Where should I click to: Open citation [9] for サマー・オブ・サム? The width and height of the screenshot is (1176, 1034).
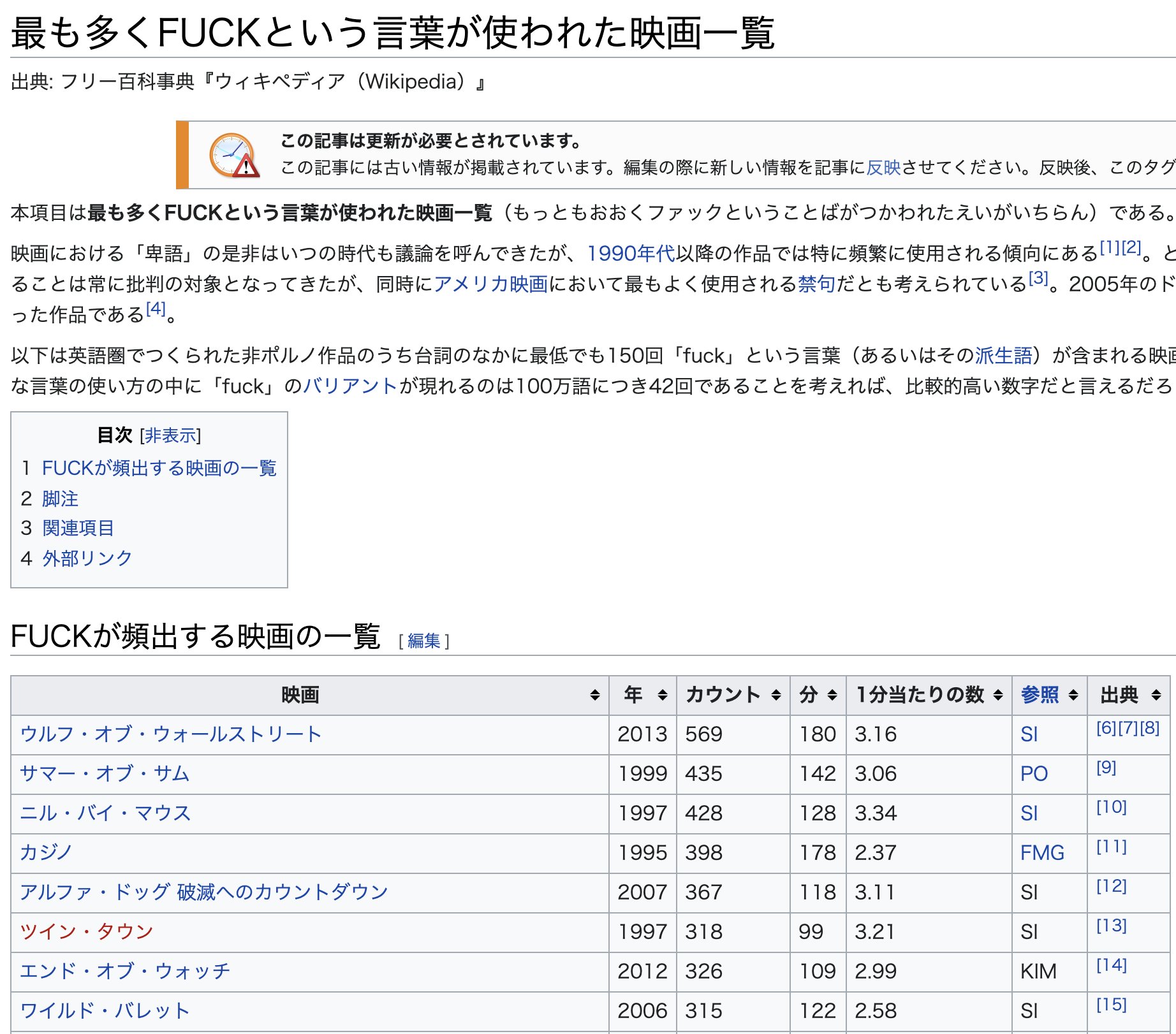coord(1106,768)
